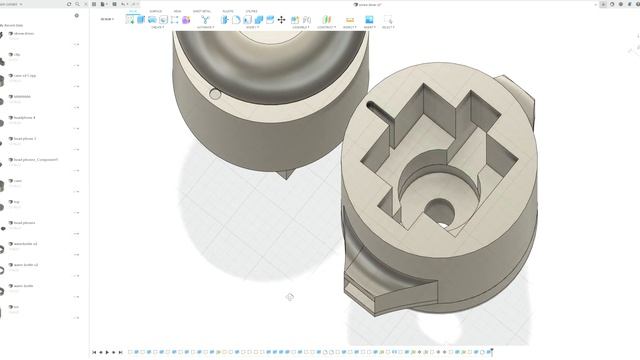Click the timeline end-of-history marker

[491, 351]
